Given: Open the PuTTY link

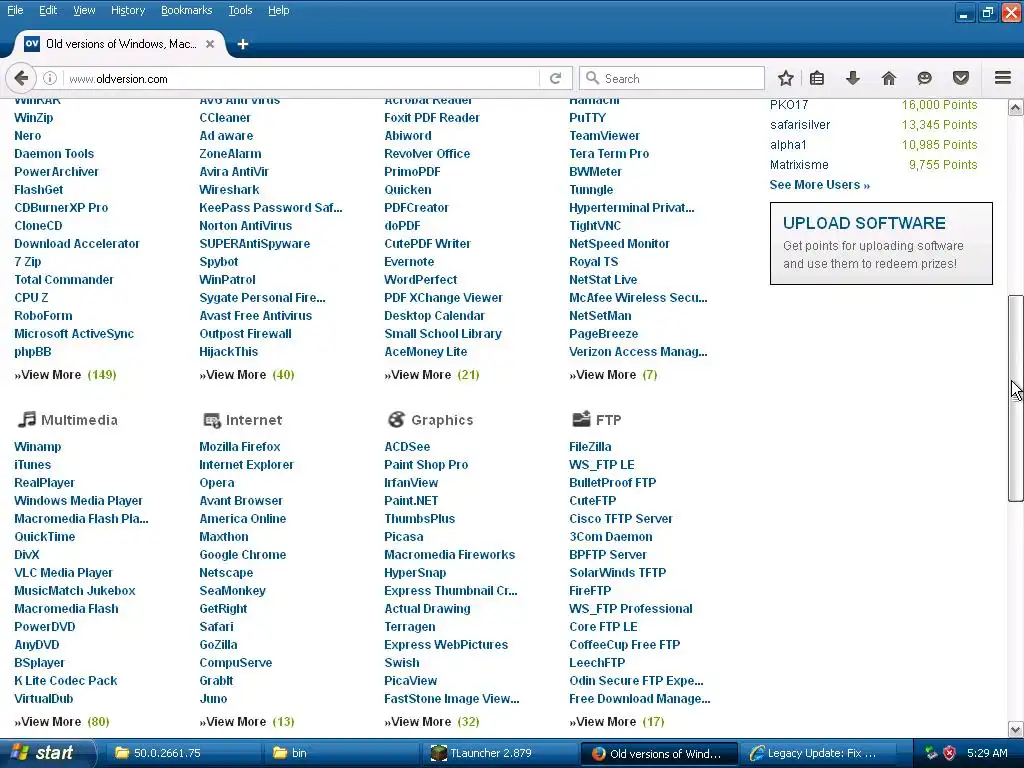Looking at the screenshot, I should (x=587, y=118).
